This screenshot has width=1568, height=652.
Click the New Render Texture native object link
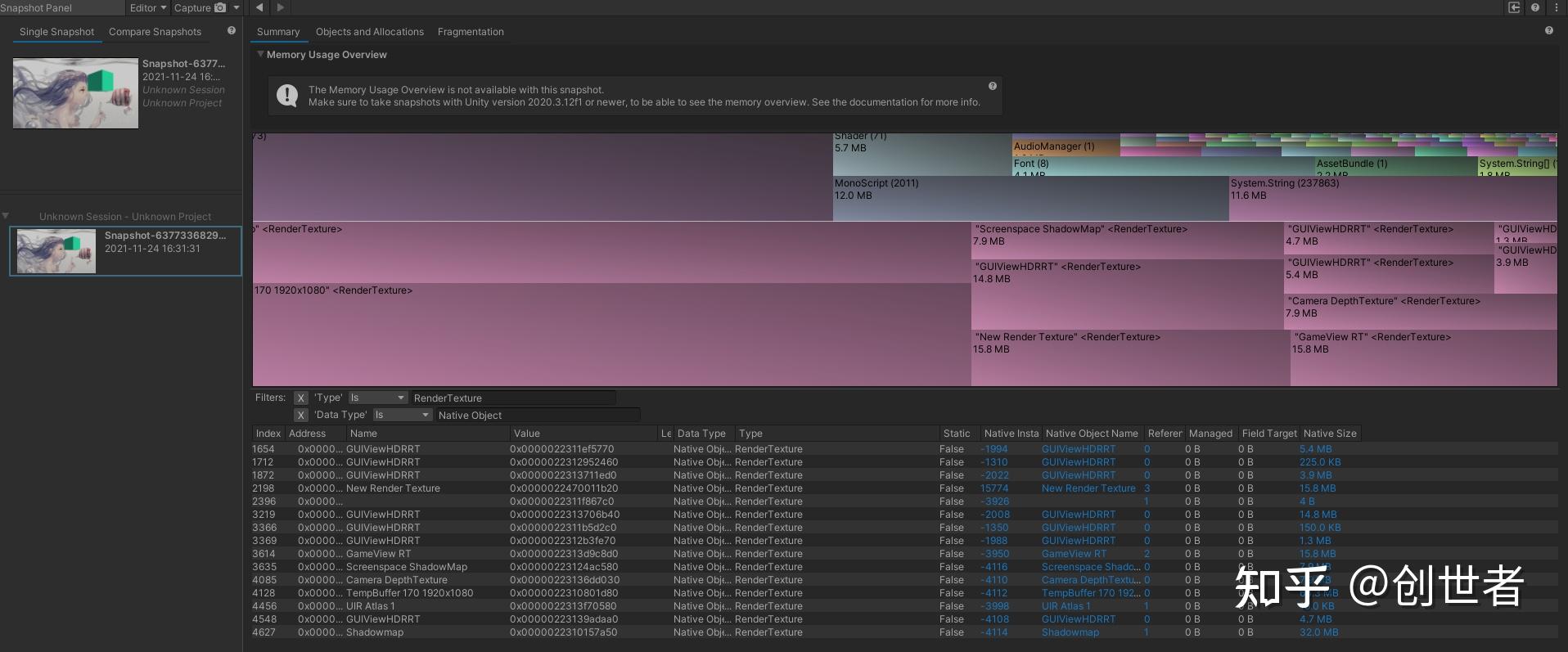pos(1088,488)
